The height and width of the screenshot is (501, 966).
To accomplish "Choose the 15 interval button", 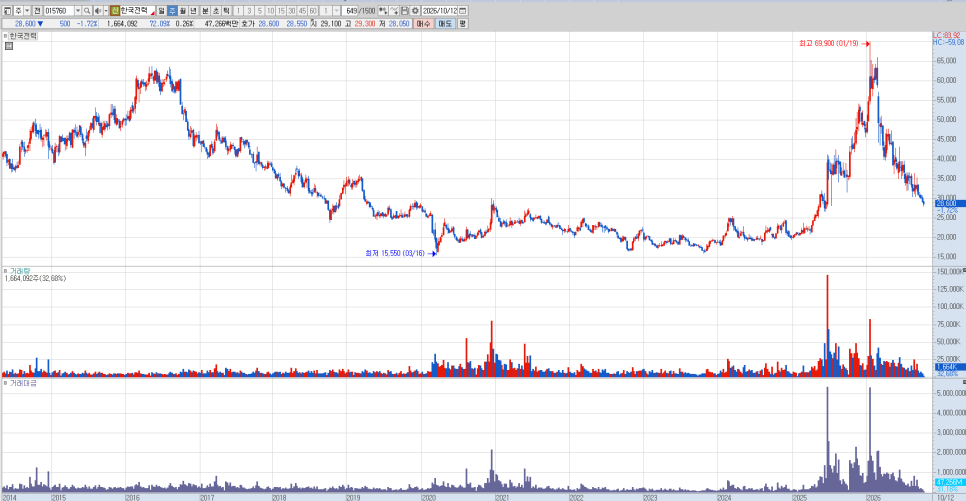I will pyautogui.click(x=281, y=11).
